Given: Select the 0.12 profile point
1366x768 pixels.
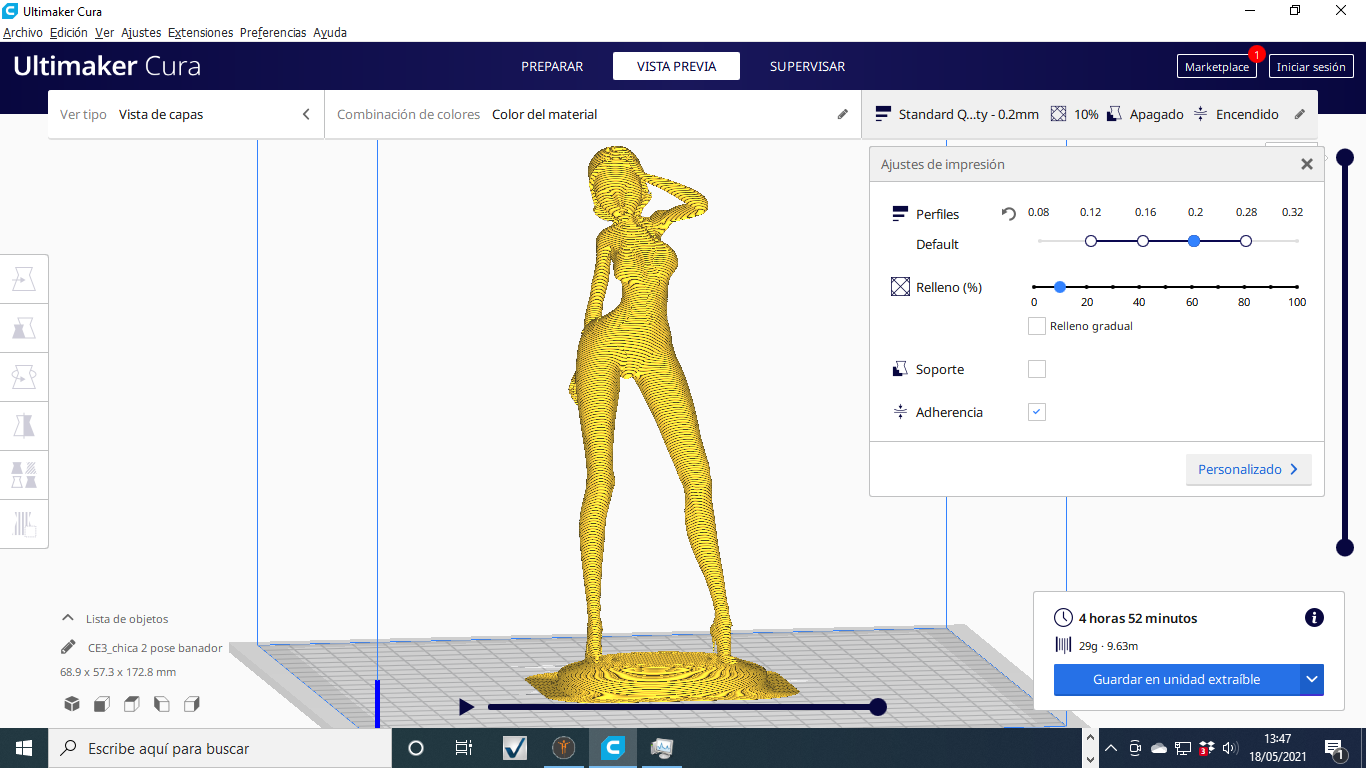Looking at the screenshot, I should [1091, 241].
